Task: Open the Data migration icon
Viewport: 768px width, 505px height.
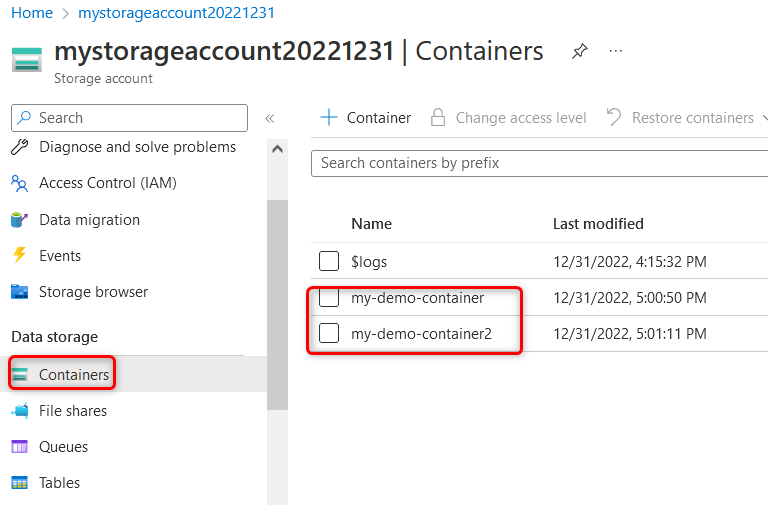Action: (19, 220)
